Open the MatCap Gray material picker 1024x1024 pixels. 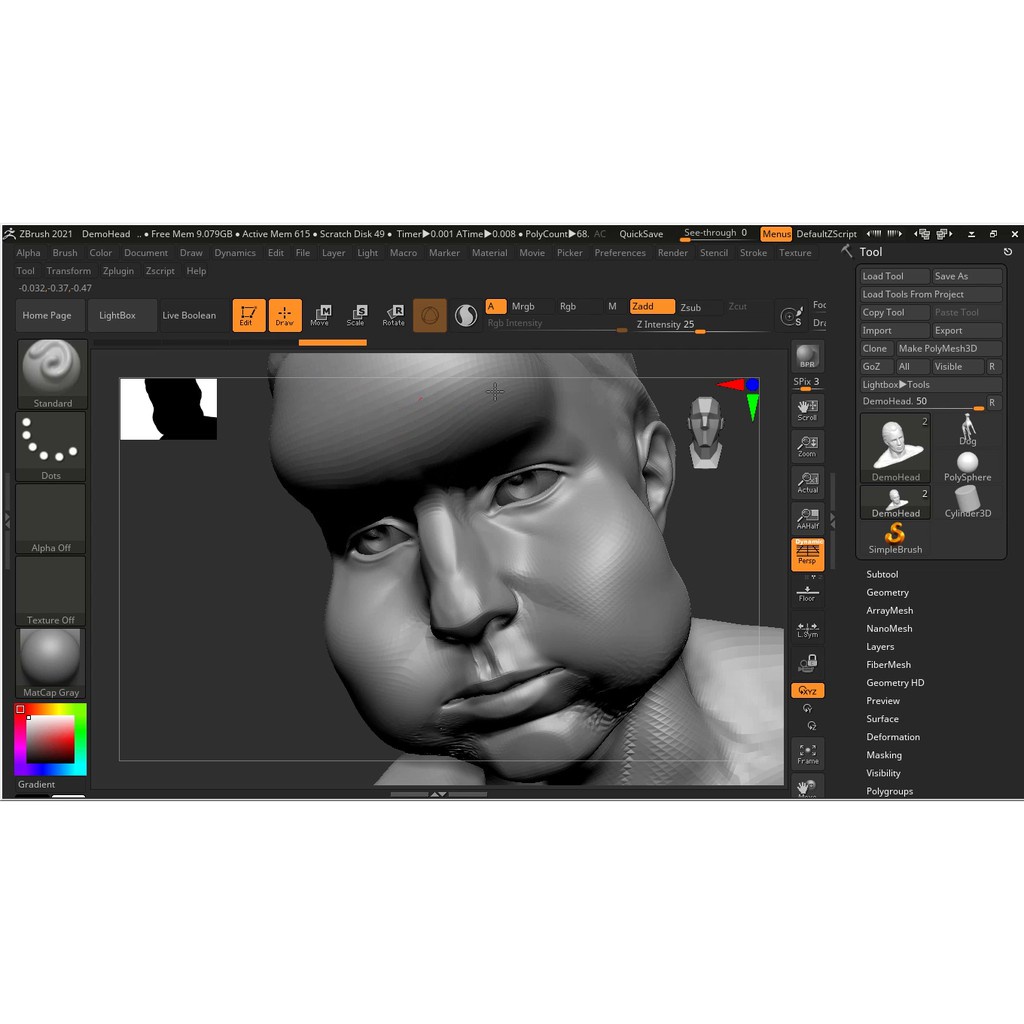click(51, 658)
